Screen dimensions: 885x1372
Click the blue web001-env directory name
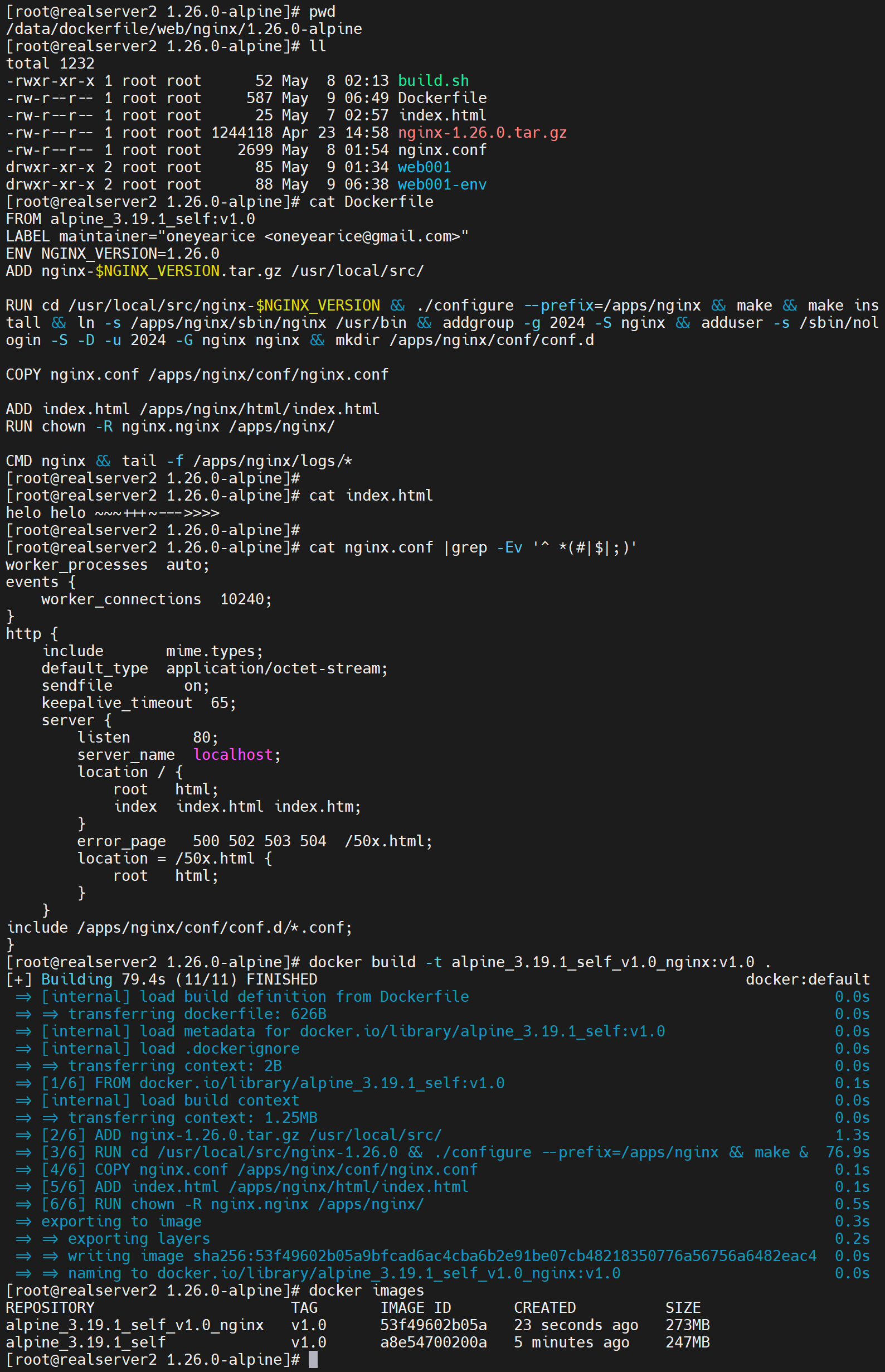click(441, 185)
